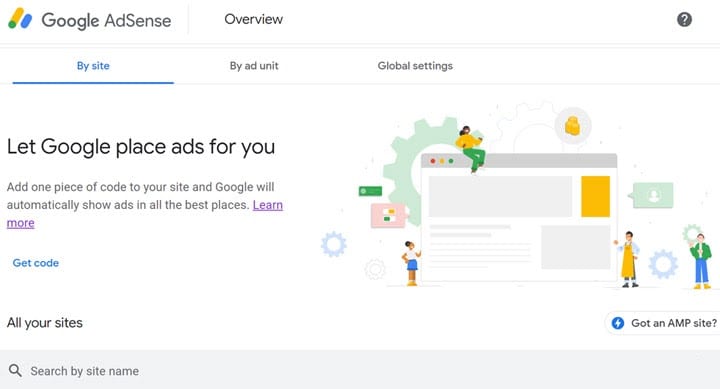Click the Get code button
Image resolution: width=720 pixels, height=389 pixels.
pos(36,263)
